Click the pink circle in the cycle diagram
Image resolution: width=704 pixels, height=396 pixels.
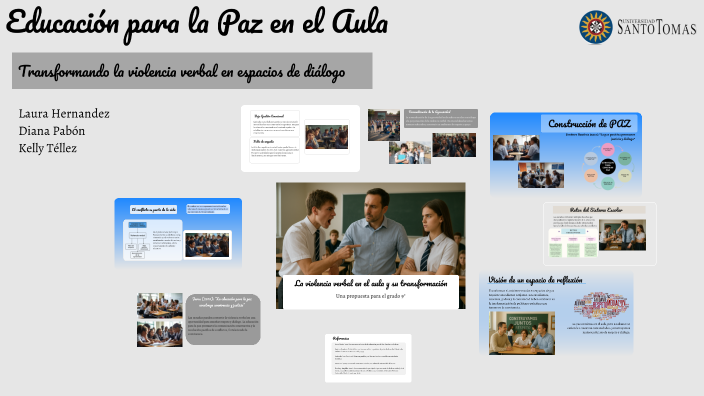click(x=607, y=150)
